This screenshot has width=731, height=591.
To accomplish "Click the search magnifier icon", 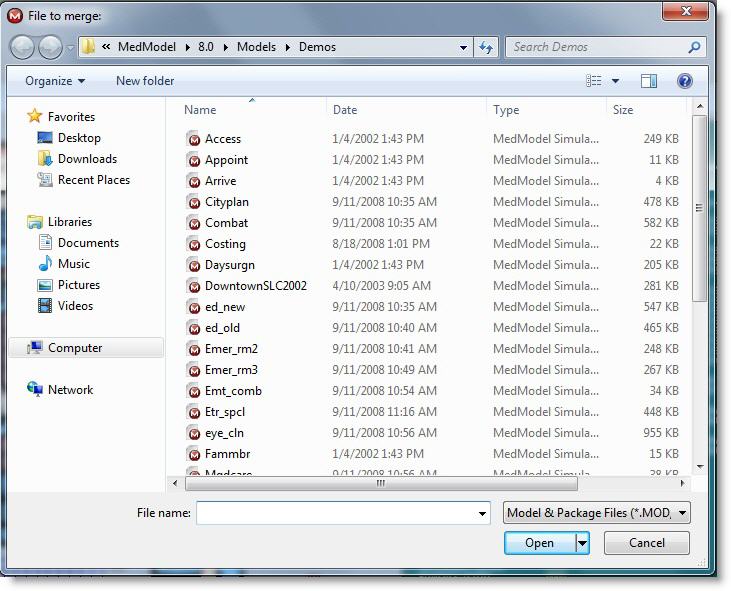I will coord(694,47).
